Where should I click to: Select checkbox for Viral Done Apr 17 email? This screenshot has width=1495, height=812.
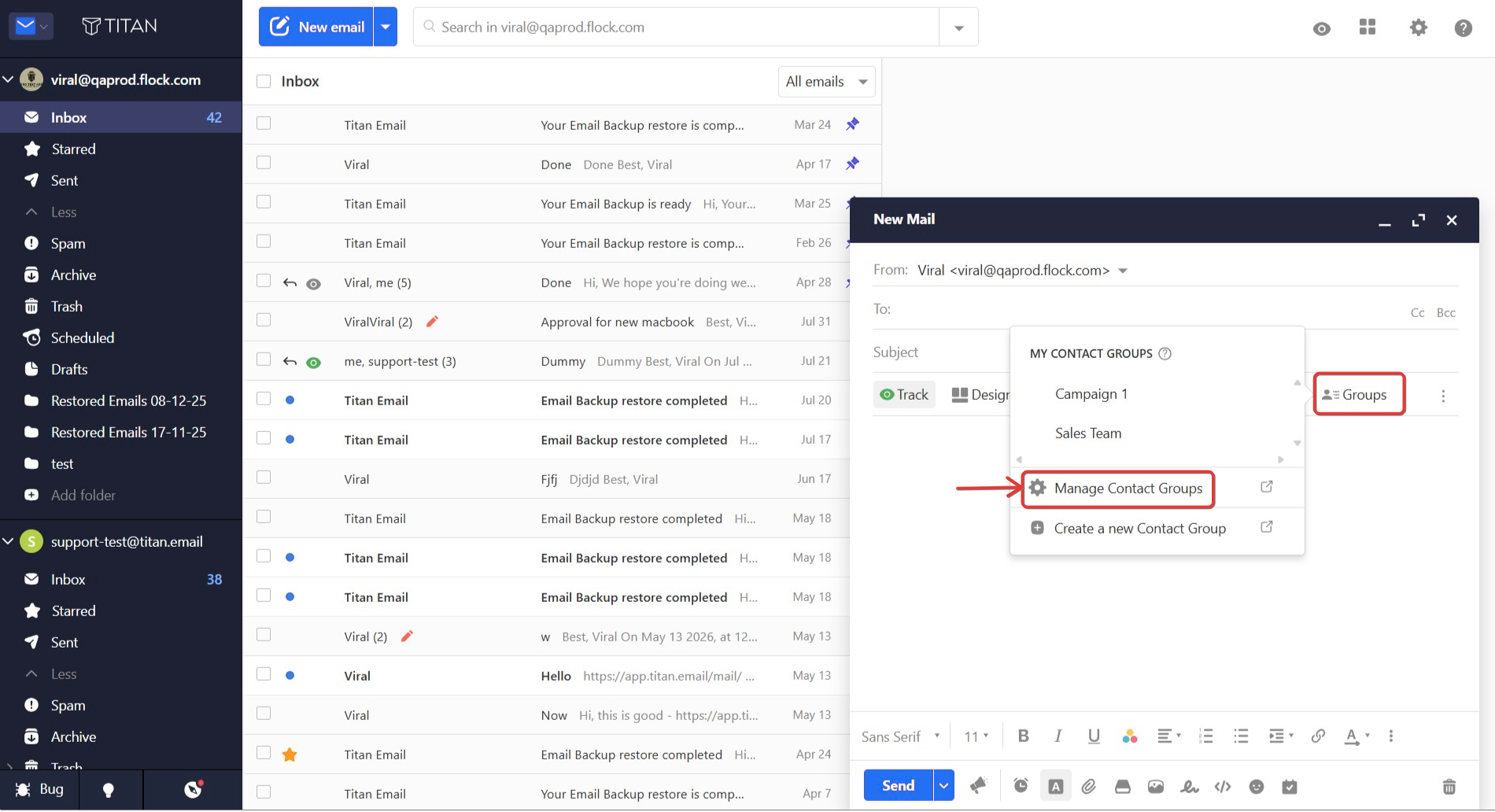pyautogui.click(x=264, y=163)
